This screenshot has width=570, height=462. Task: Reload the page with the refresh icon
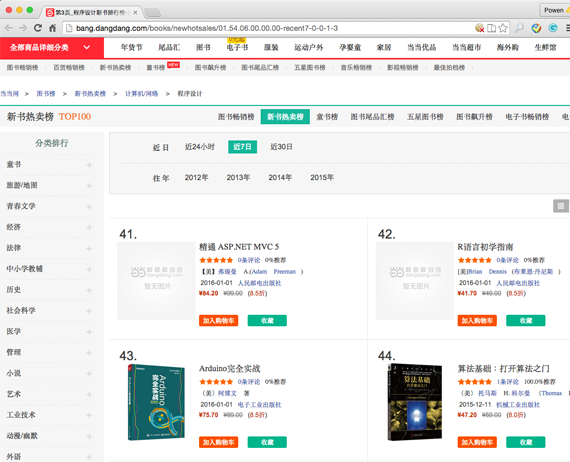(37, 28)
